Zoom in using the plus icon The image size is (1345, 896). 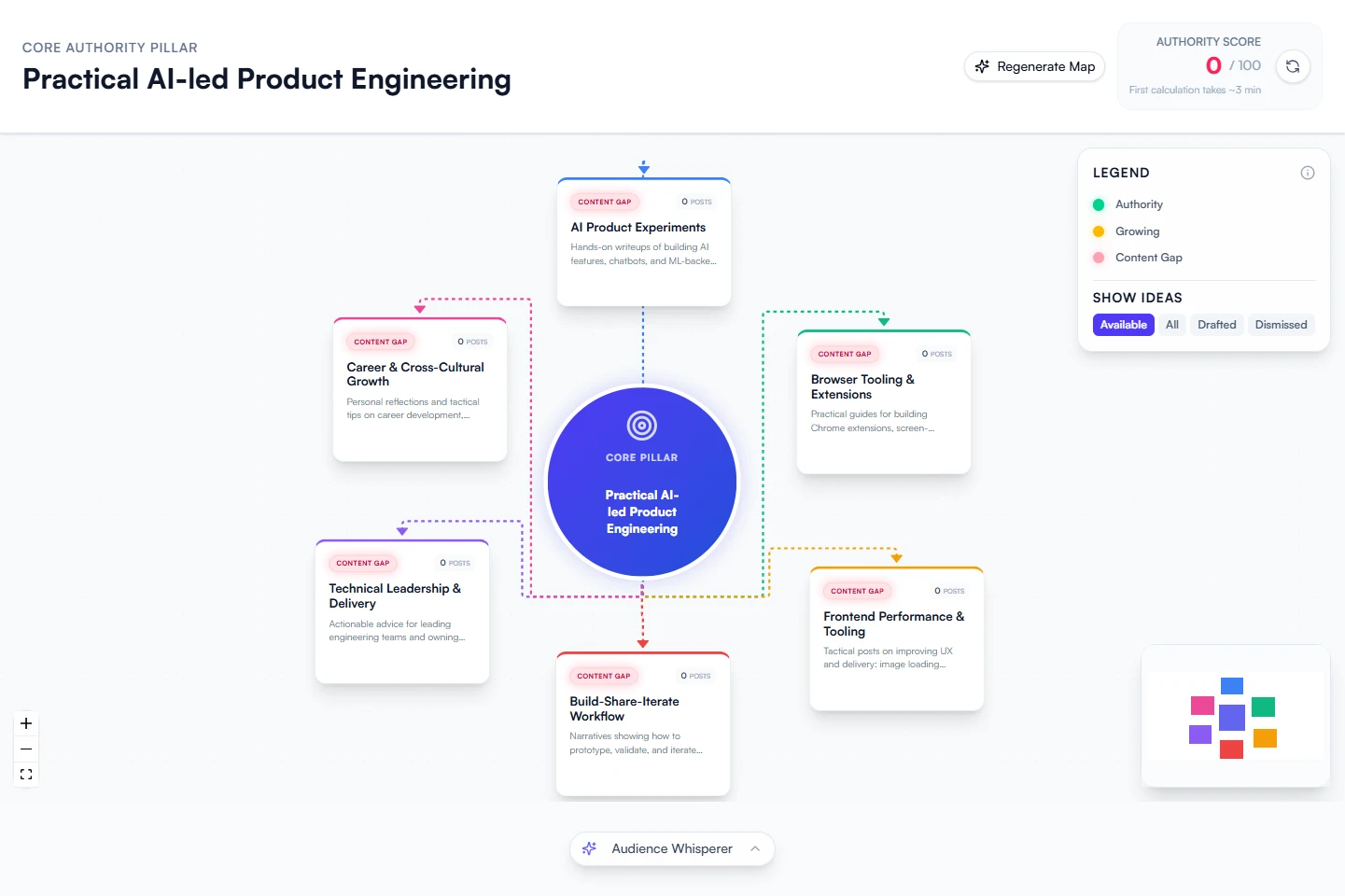click(x=26, y=723)
